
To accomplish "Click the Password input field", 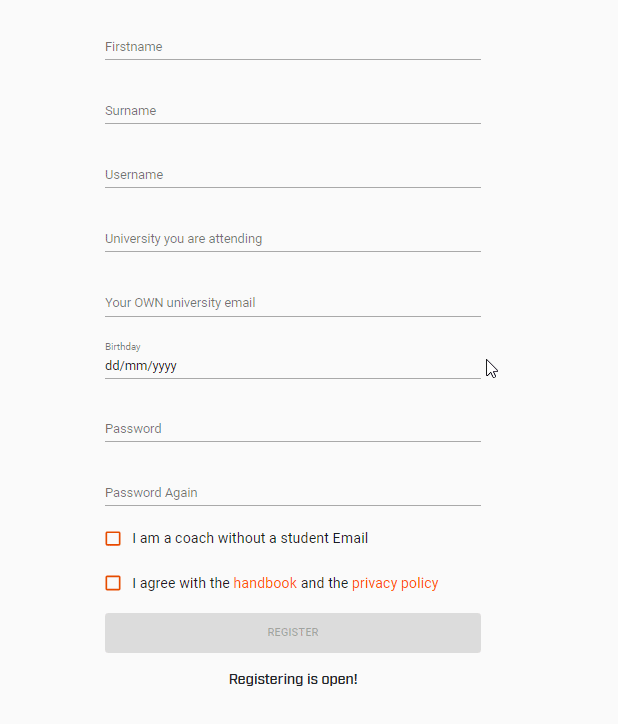I will point(292,429).
